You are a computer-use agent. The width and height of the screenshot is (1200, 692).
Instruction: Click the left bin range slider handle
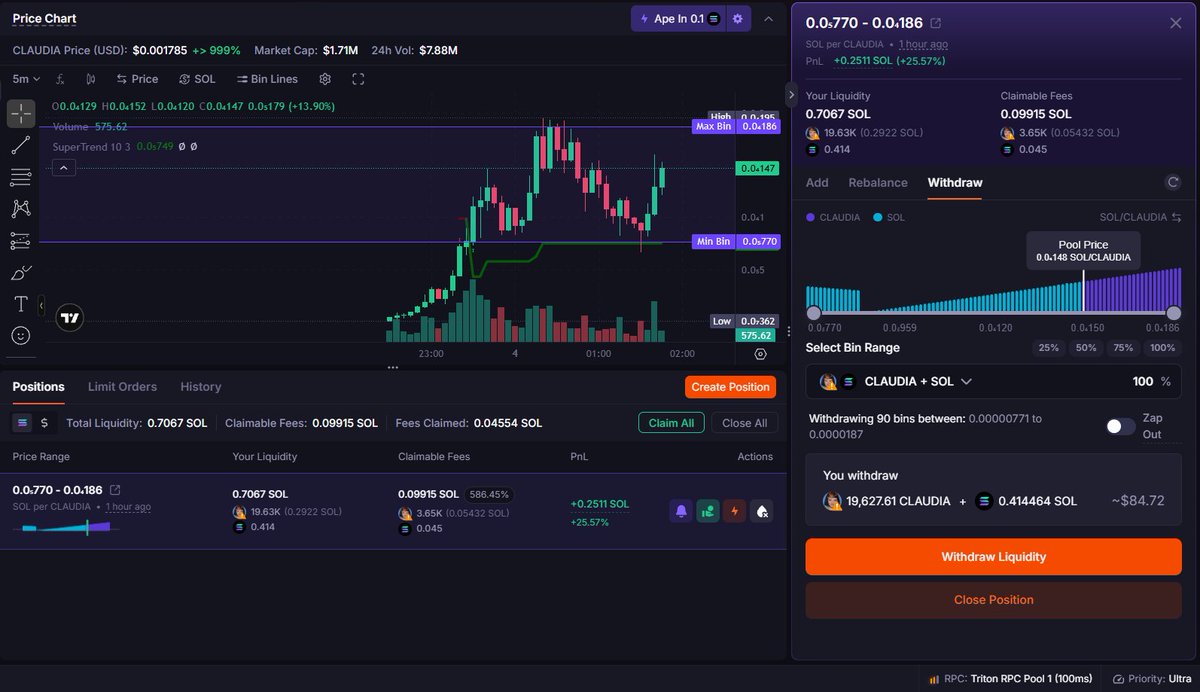(x=814, y=313)
